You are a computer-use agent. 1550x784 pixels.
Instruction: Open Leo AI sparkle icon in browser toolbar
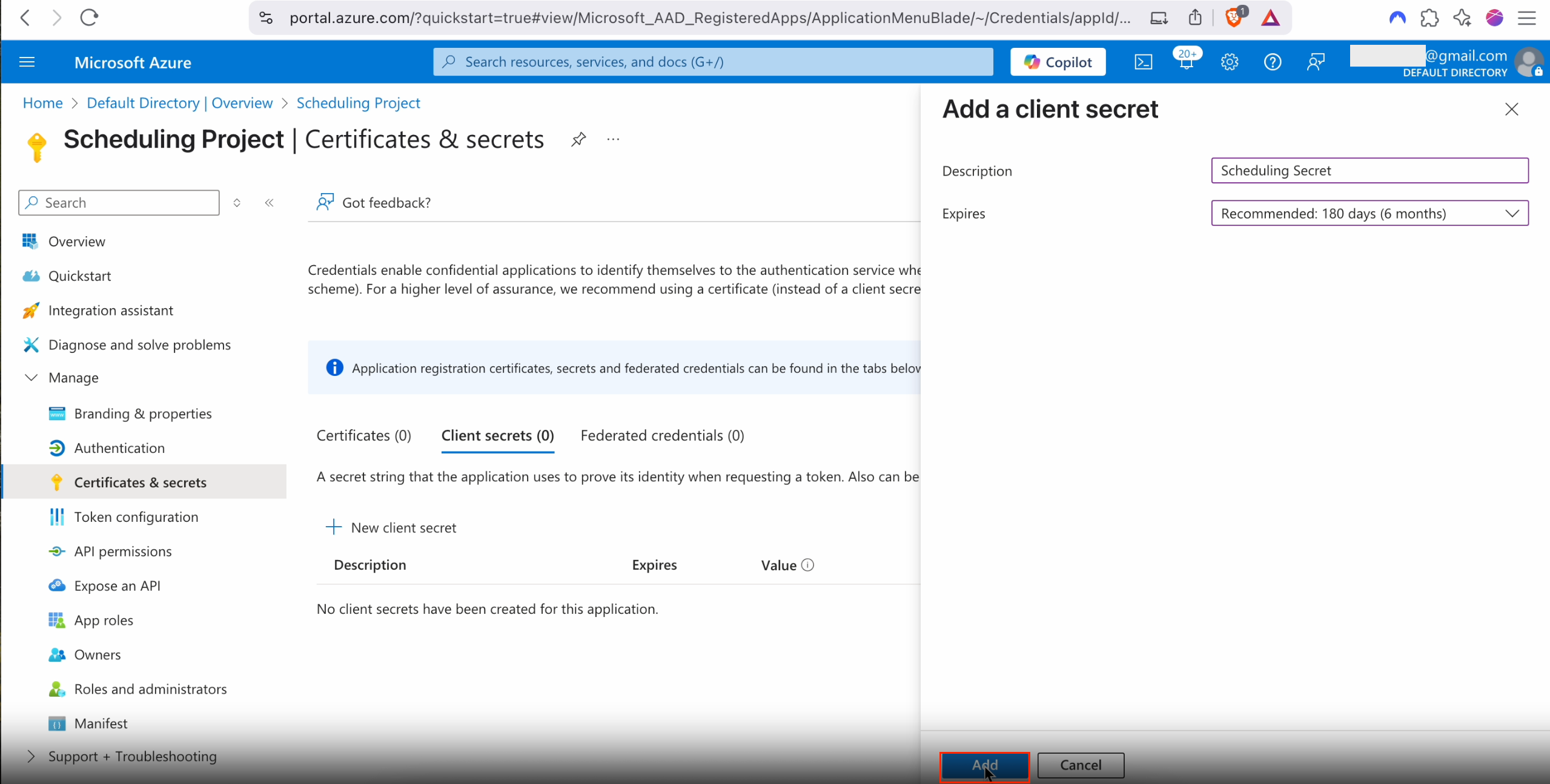coord(1462,18)
